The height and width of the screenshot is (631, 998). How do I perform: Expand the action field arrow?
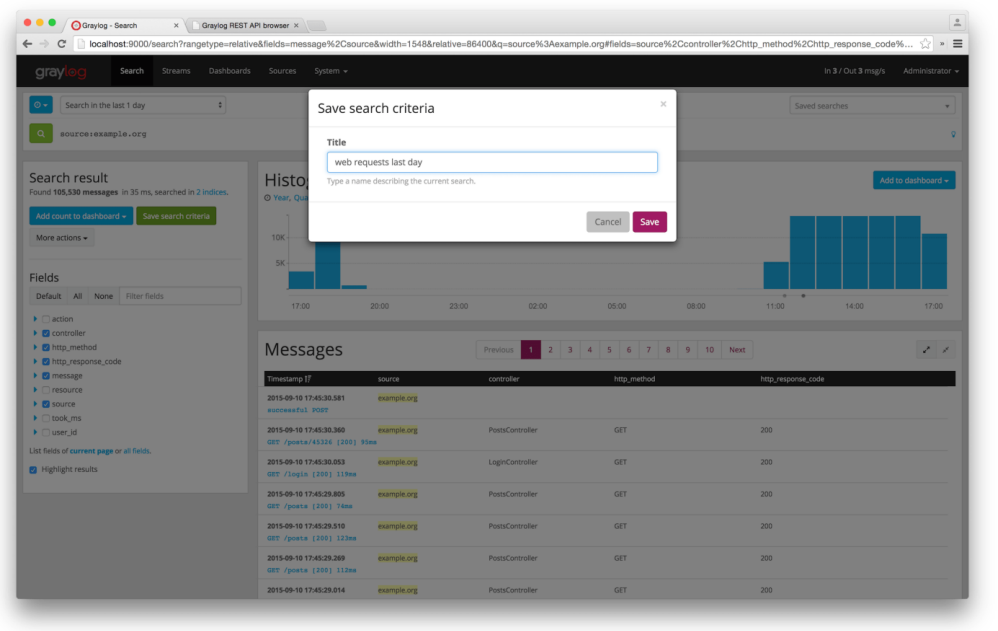pyautogui.click(x=35, y=319)
